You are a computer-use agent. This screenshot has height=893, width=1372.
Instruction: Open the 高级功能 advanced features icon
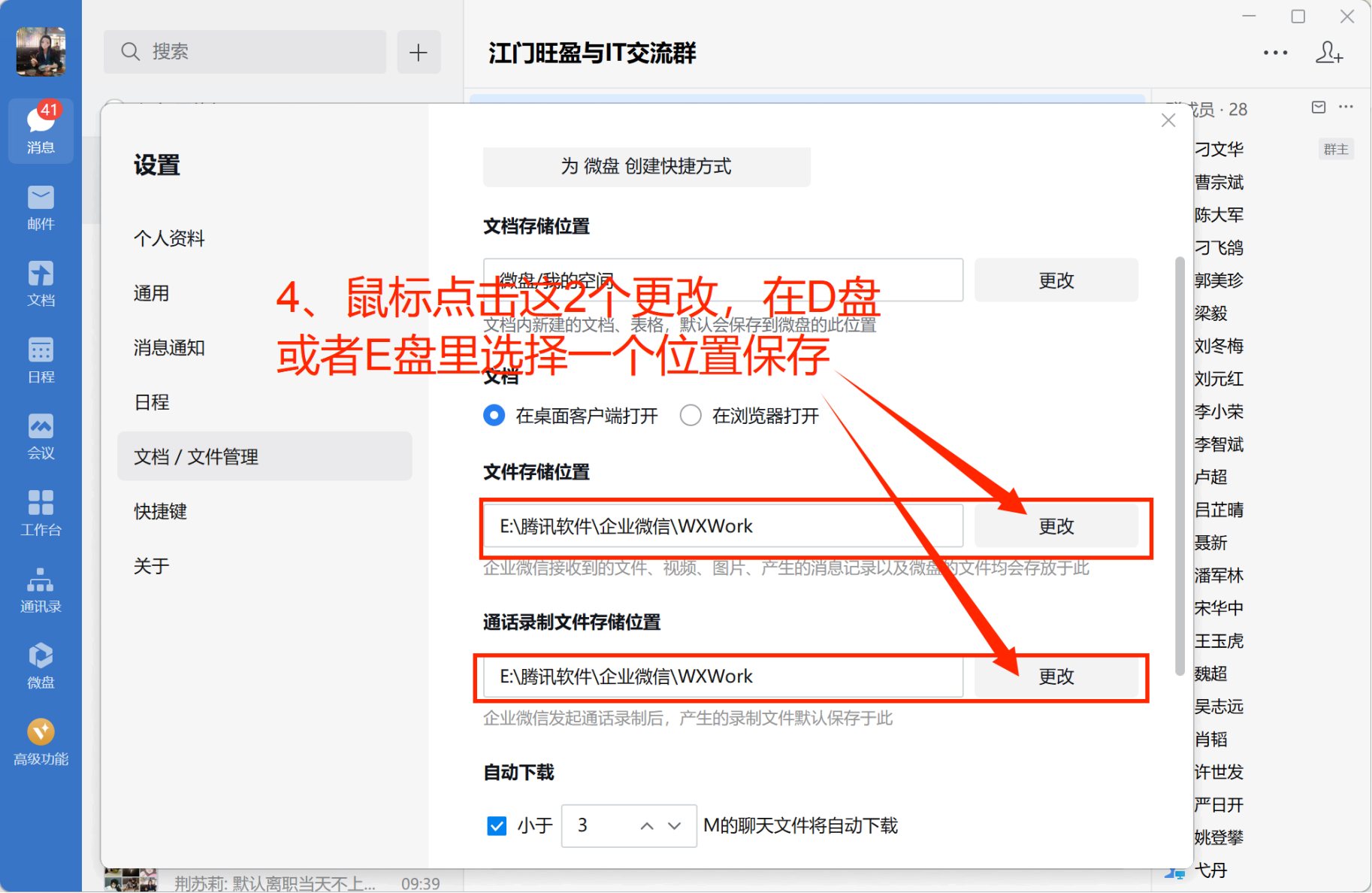[41, 743]
